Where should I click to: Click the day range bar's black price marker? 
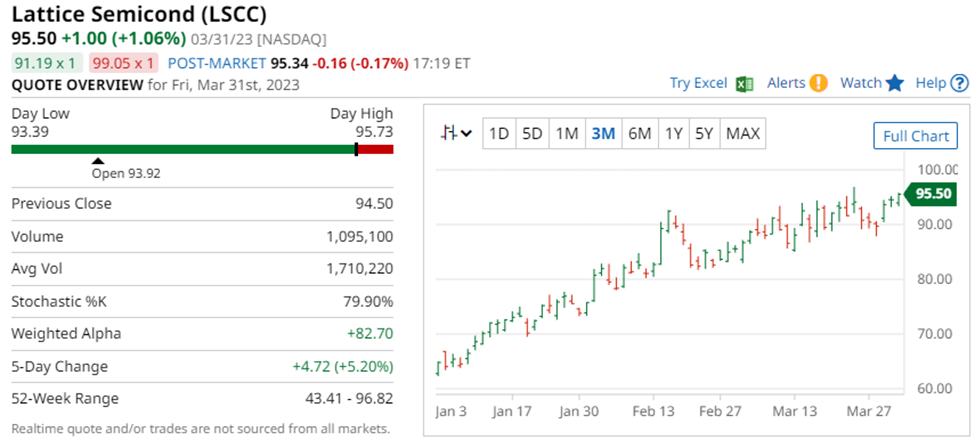click(356, 149)
